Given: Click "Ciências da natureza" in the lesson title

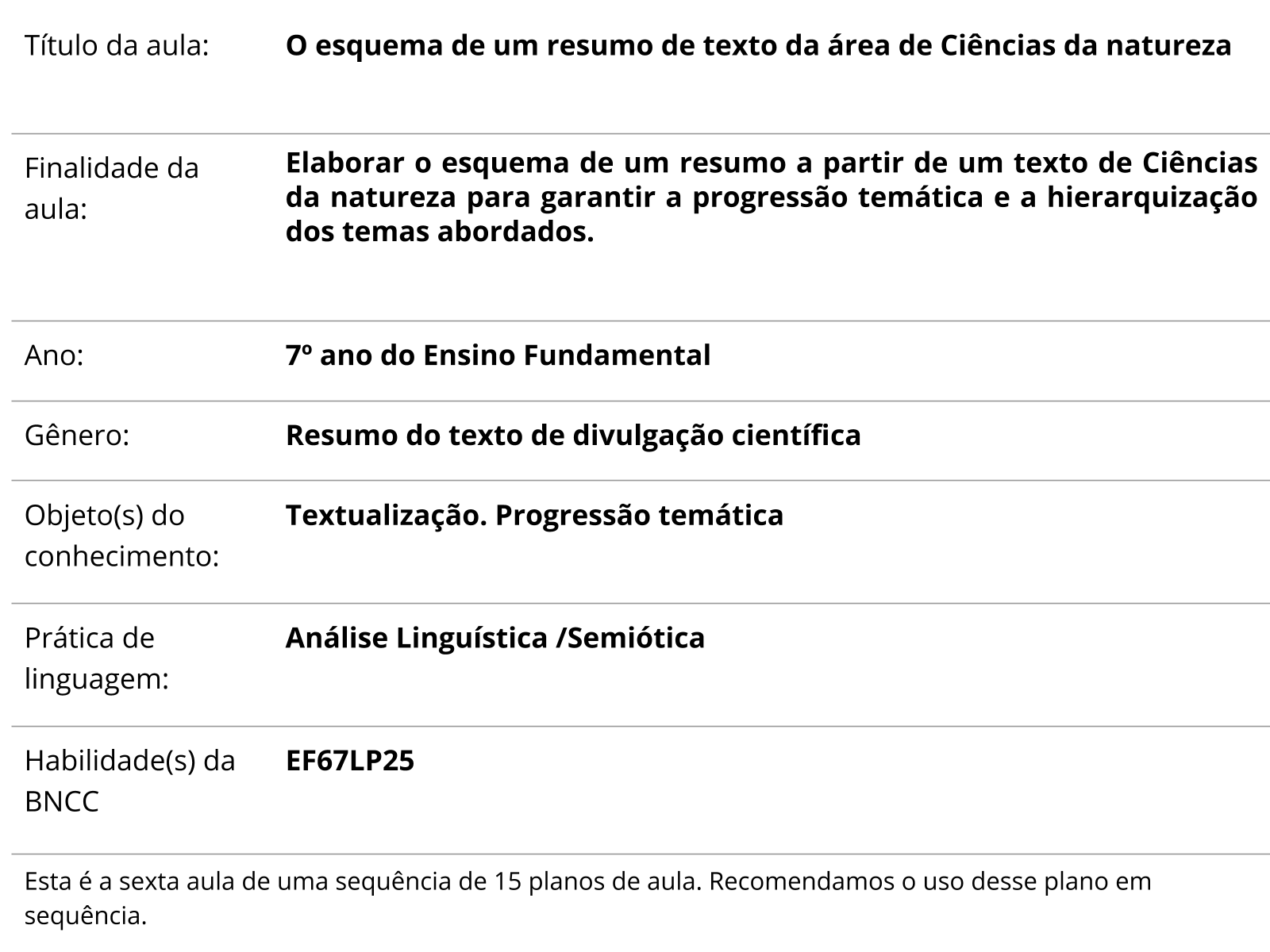Looking at the screenshot, I should [1085, 46].
